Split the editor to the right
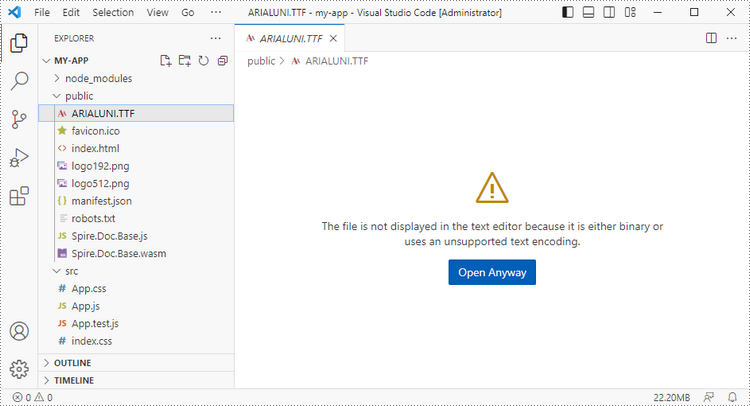Screen dimensions: 750x406 pyautogui.click(x=711, y=38)
